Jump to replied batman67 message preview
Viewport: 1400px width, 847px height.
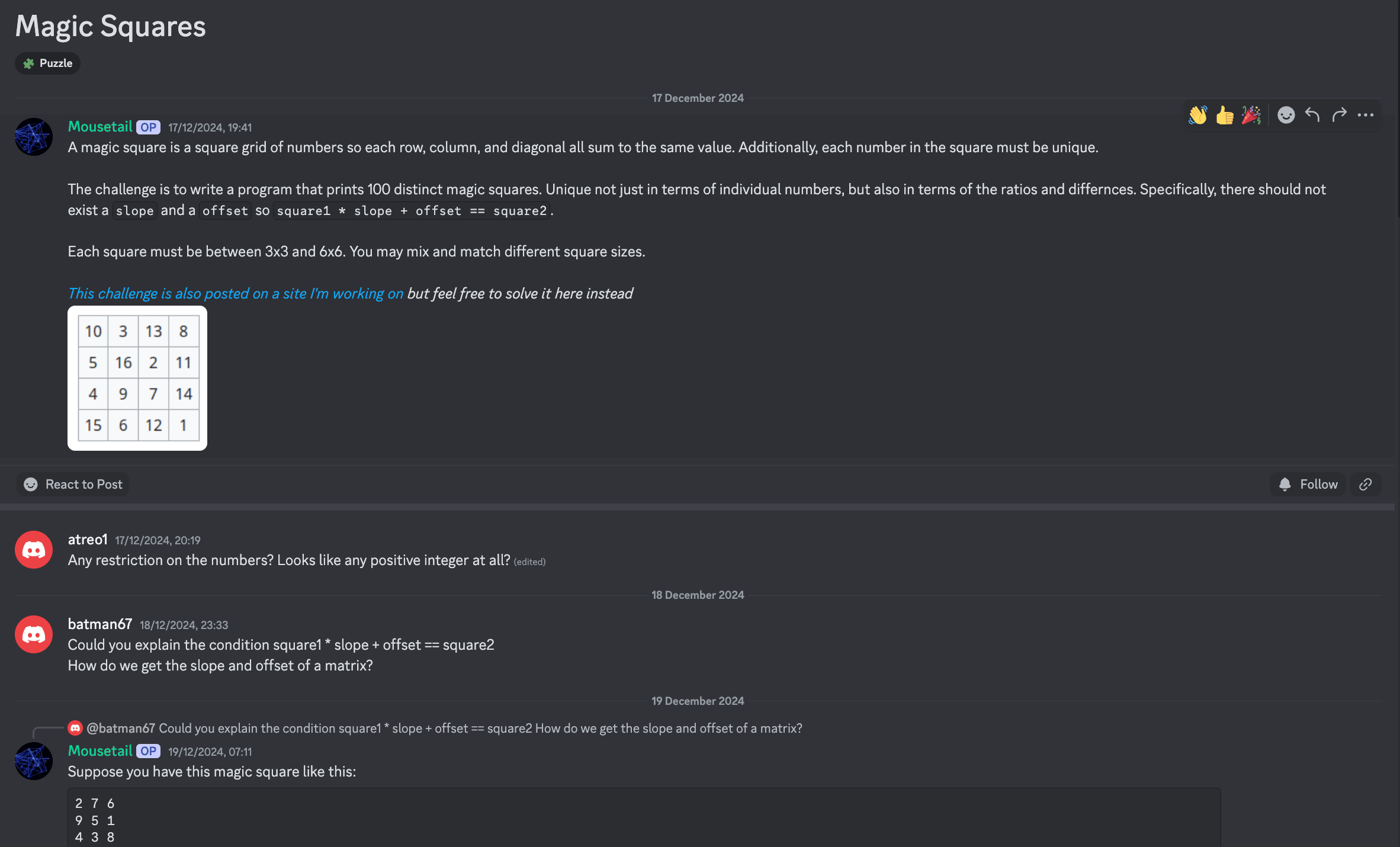click(x=444, y=728)
